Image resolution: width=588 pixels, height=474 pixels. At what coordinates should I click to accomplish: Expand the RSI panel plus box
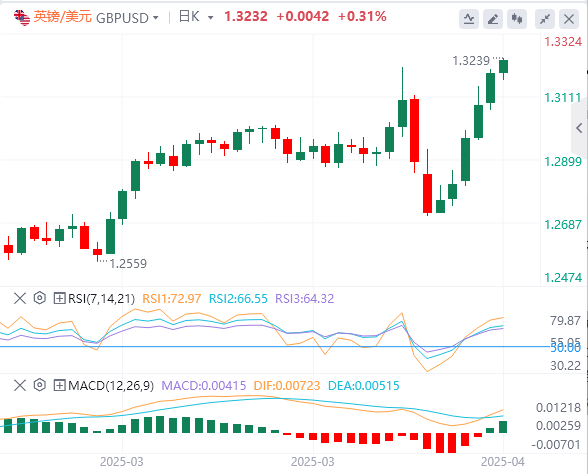click(x=59, y=298)
